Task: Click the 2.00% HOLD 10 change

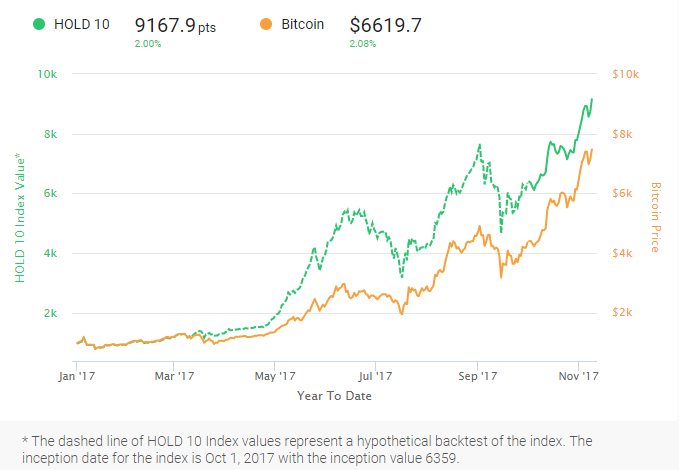Action: tap(148, 44)
